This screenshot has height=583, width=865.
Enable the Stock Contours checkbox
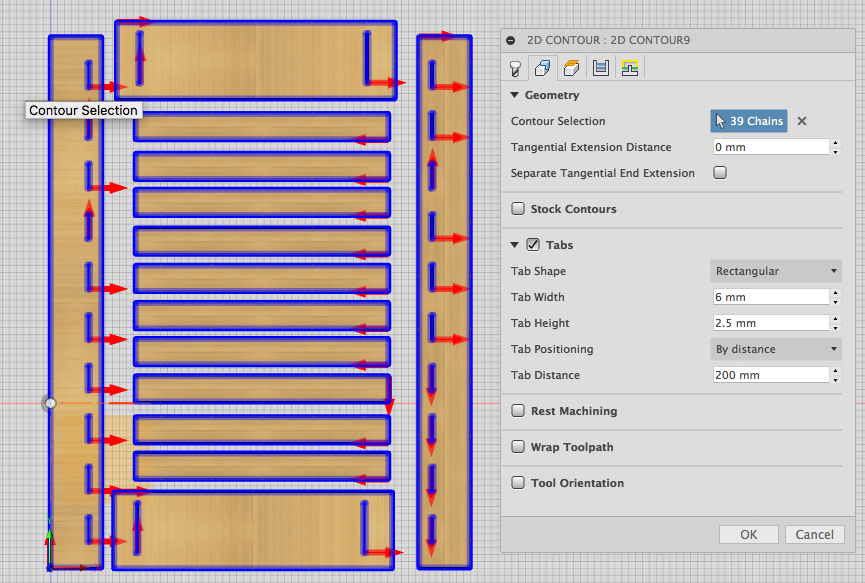click(518, 208)
